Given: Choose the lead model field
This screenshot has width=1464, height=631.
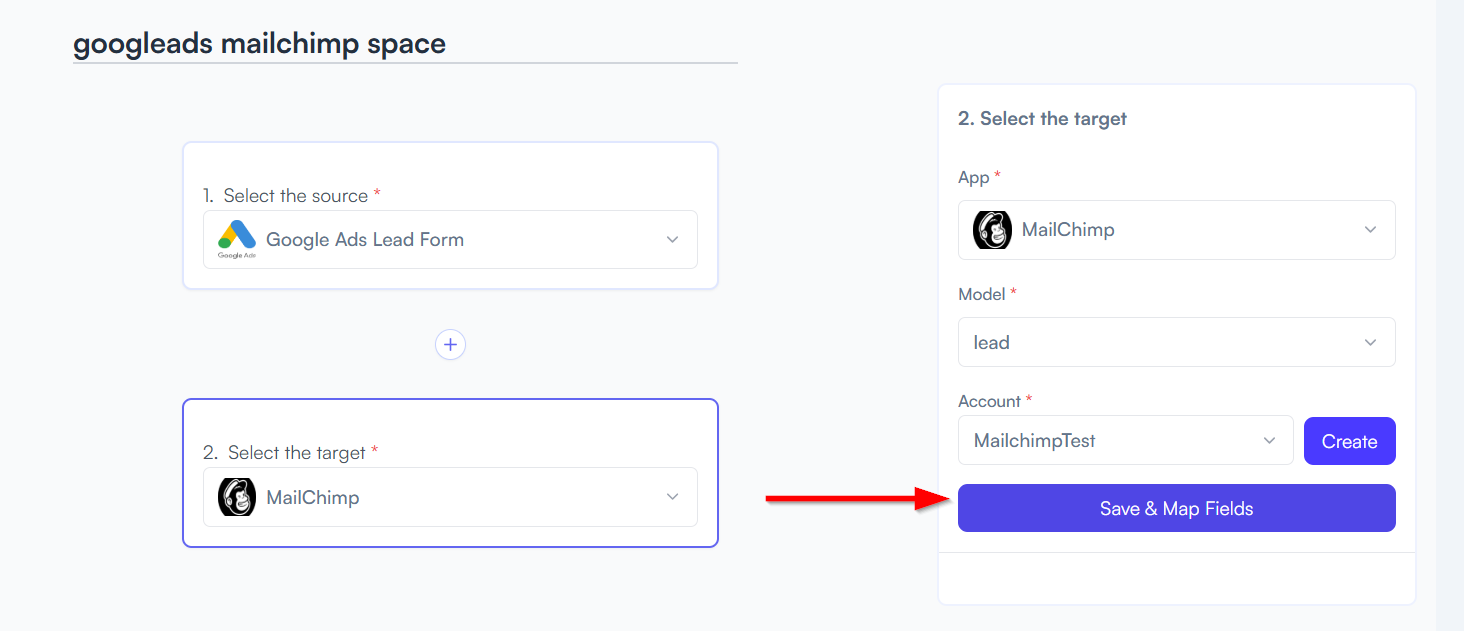Looking at the screenshot, I should 1176,343.
